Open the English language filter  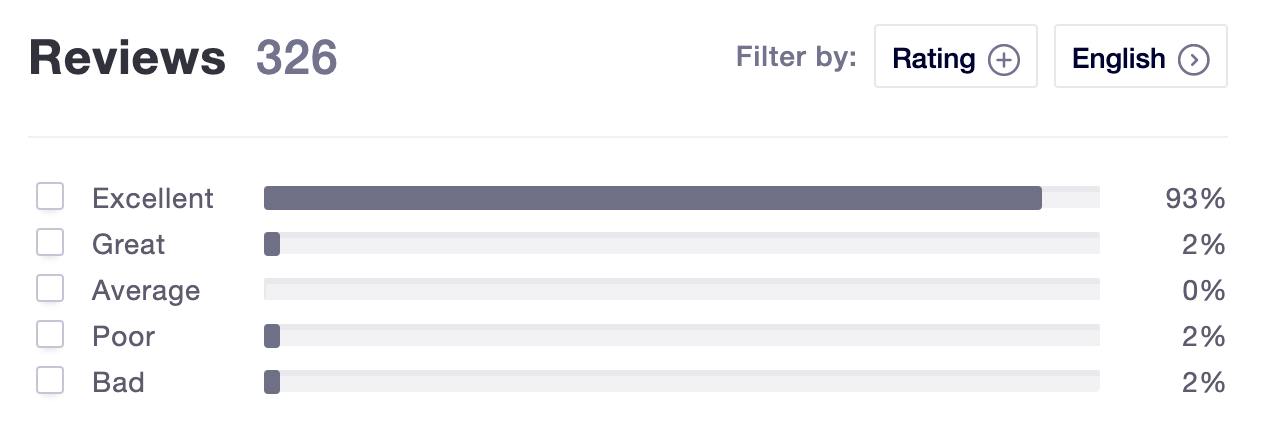click(1141, 57)
